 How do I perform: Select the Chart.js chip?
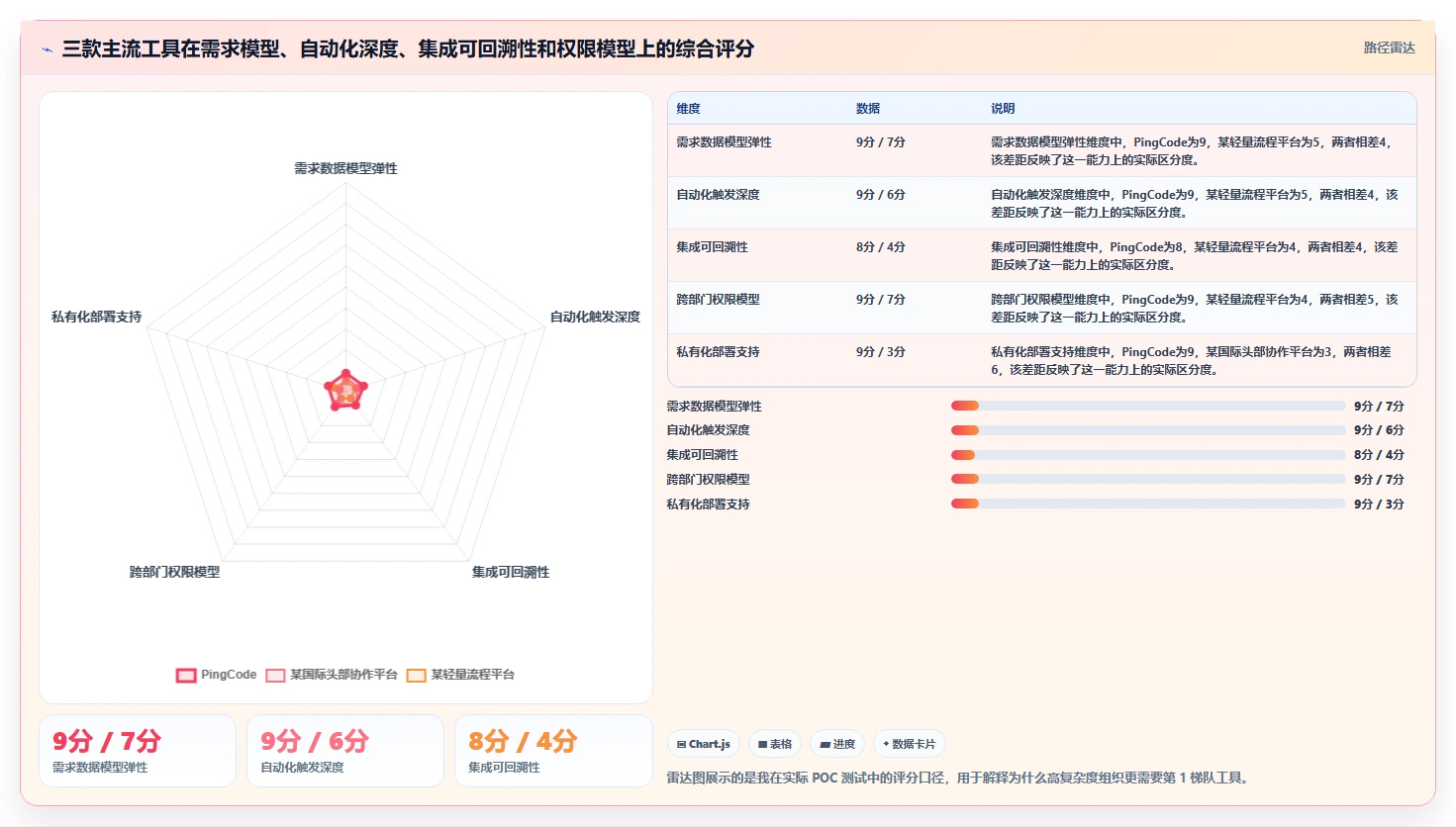pos(703,744)
